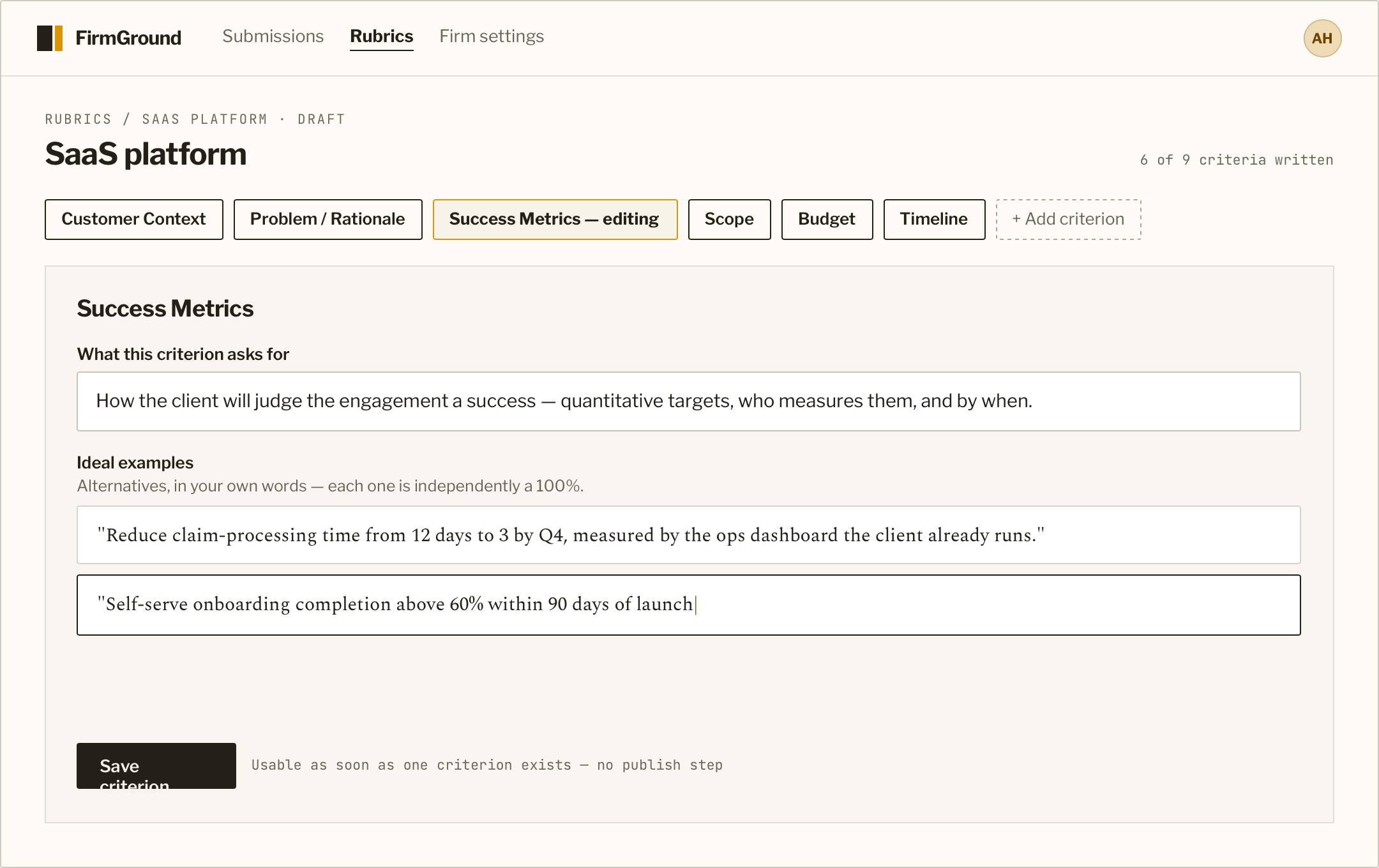The image size is (1379, 868).
Task: Click the 'no publish step' note
Action: [x=659, y=765]
